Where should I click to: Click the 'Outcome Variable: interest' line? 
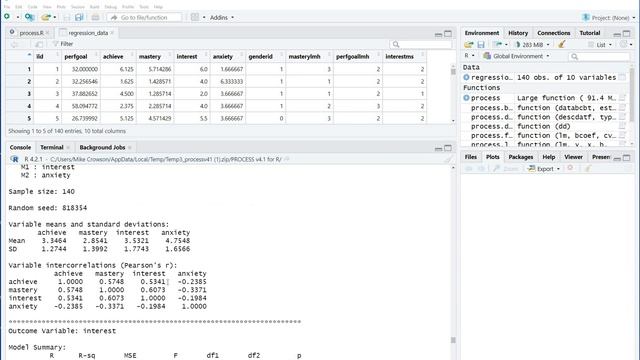tap(62, 331)
